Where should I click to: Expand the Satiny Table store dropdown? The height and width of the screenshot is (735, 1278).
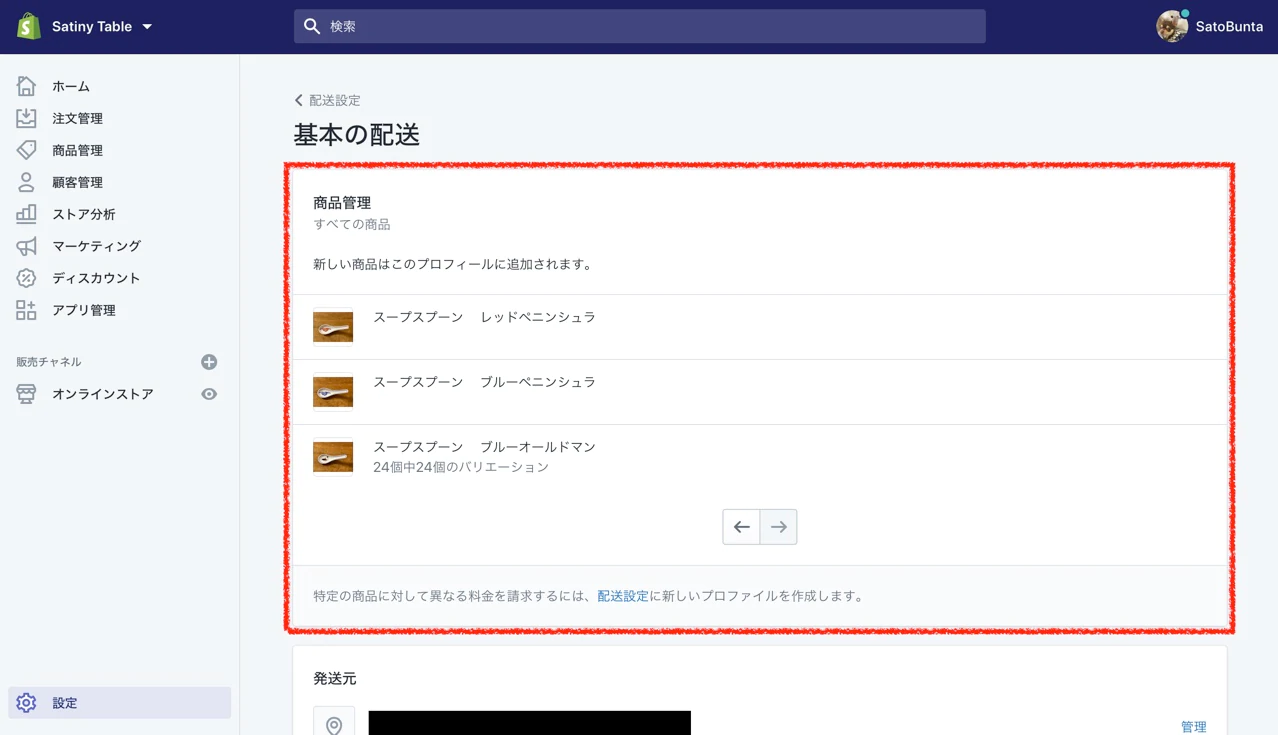point(147,27)
